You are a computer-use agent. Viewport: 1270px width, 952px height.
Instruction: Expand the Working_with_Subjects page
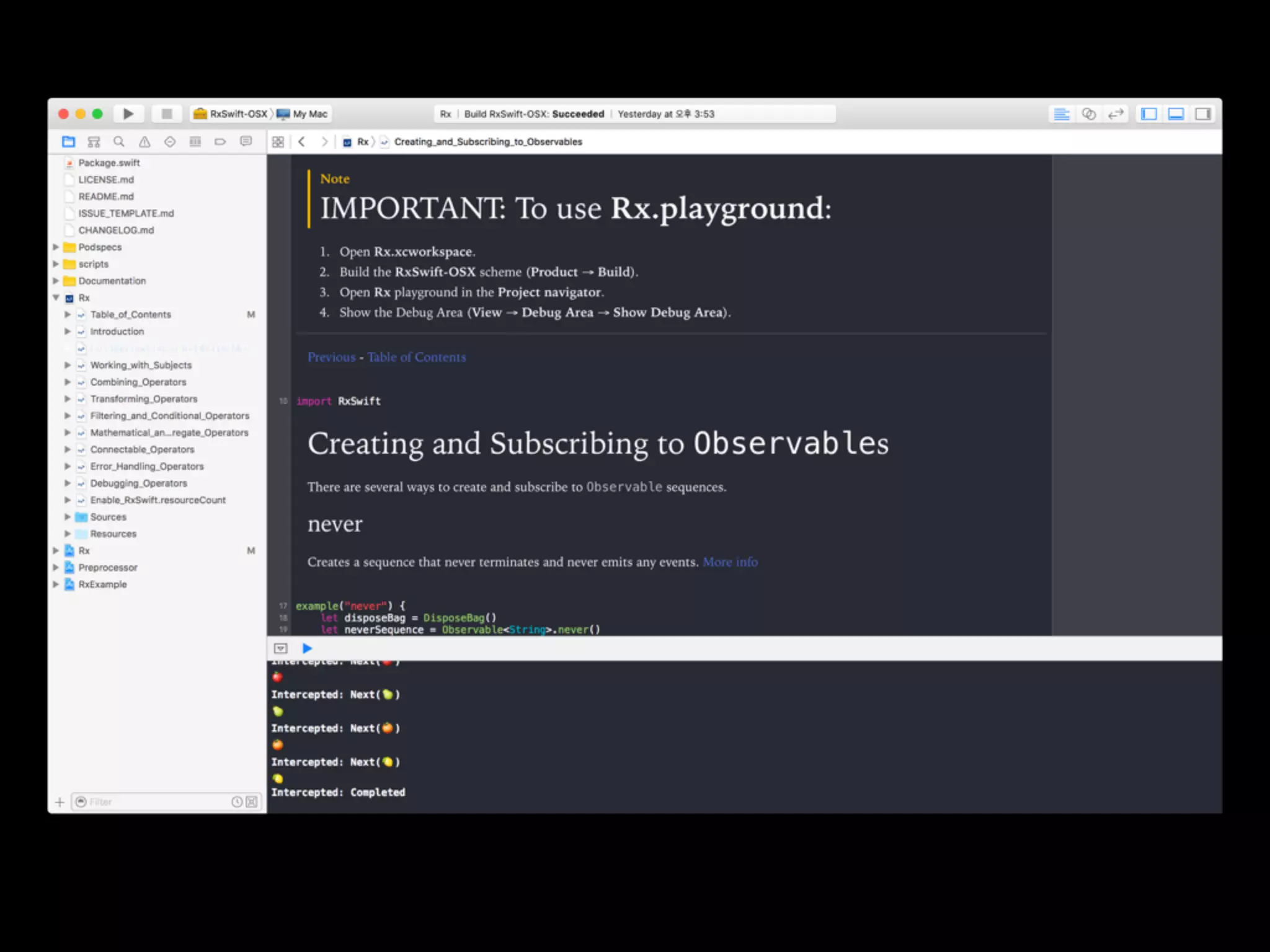click(x=68, y=366)
